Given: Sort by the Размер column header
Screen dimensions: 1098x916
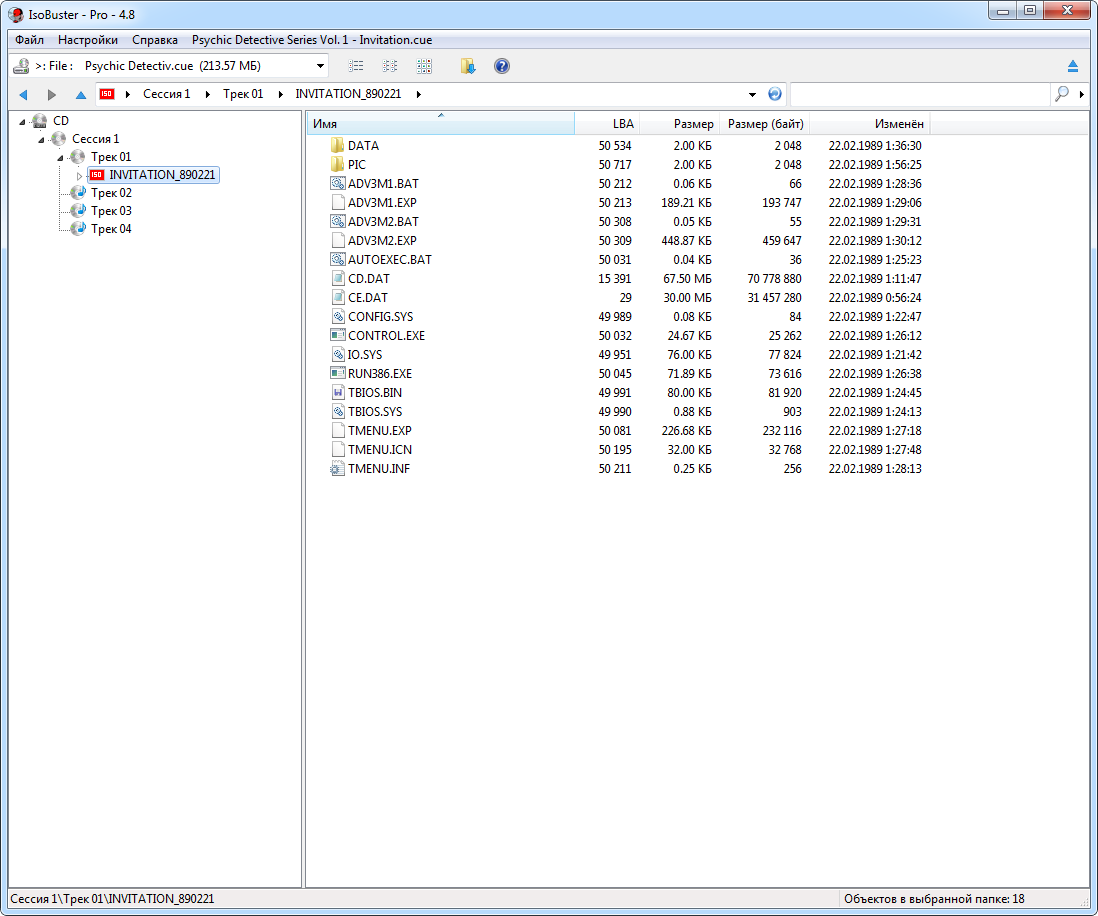Looking at the screenshot, I should pos(680,124).
